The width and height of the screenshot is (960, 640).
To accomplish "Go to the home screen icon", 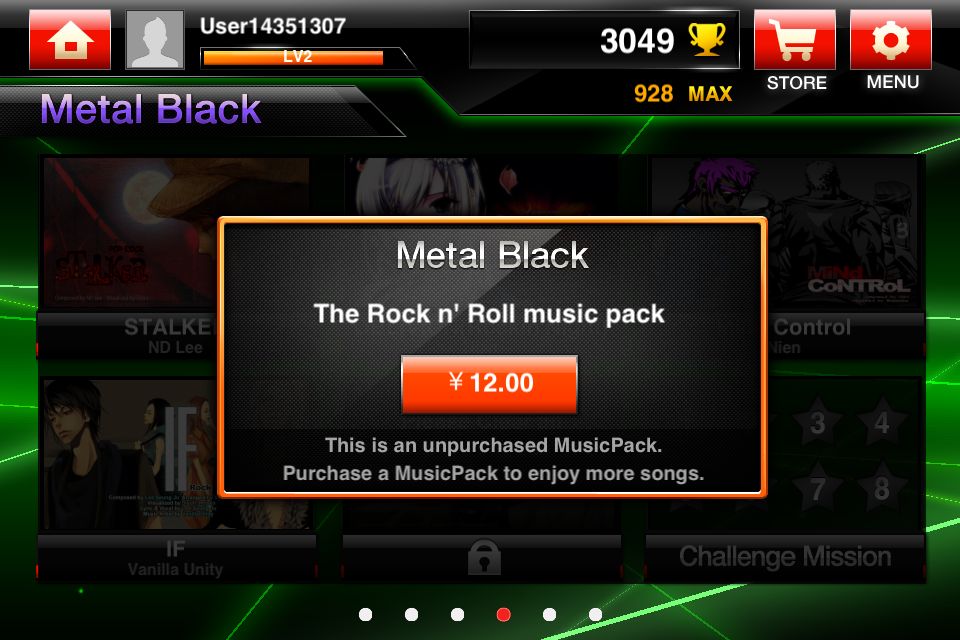I will click(x=70, y=40).
